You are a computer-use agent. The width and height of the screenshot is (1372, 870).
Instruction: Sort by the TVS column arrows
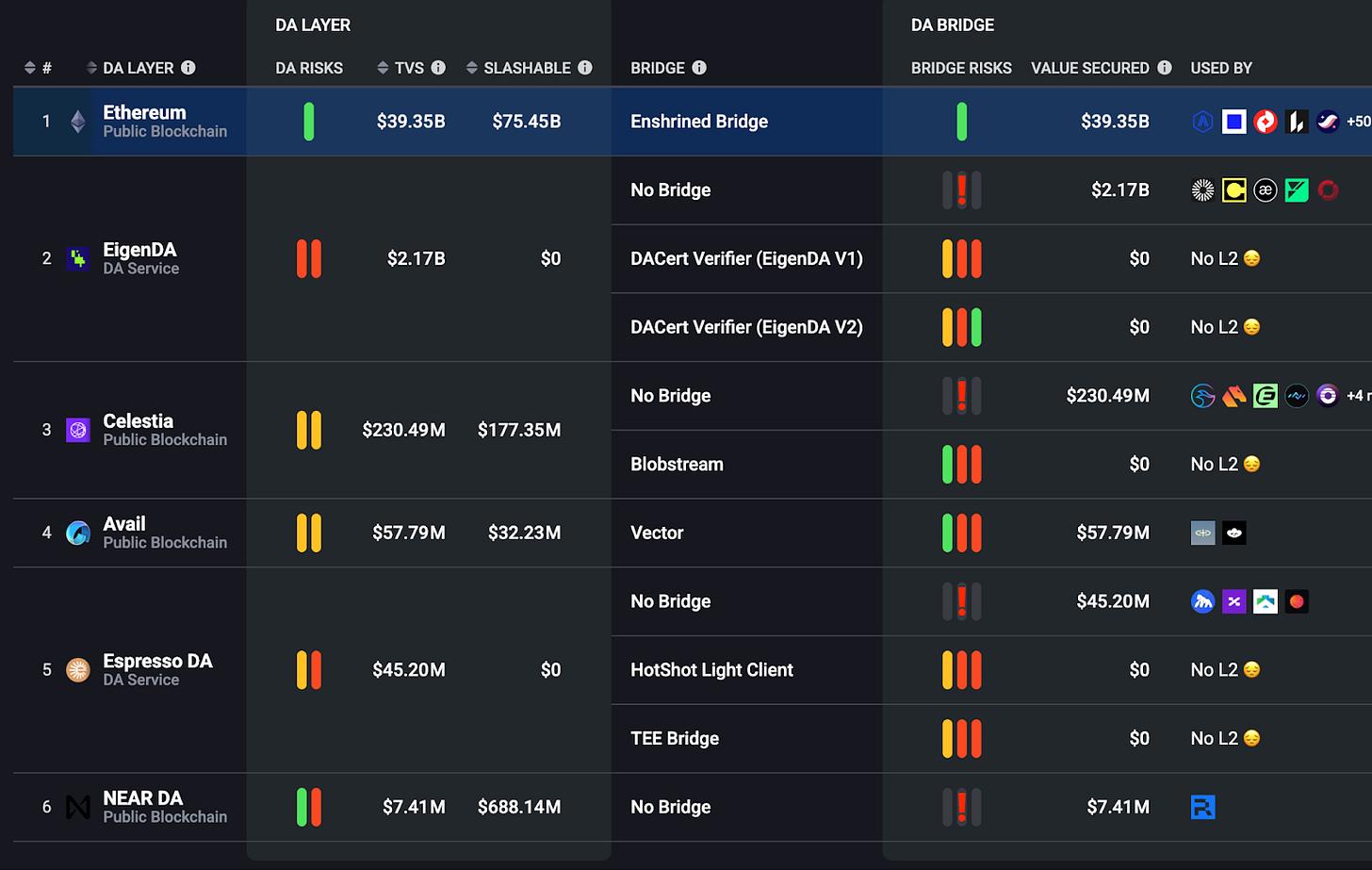pyautogui.click(x=383, y=68)
